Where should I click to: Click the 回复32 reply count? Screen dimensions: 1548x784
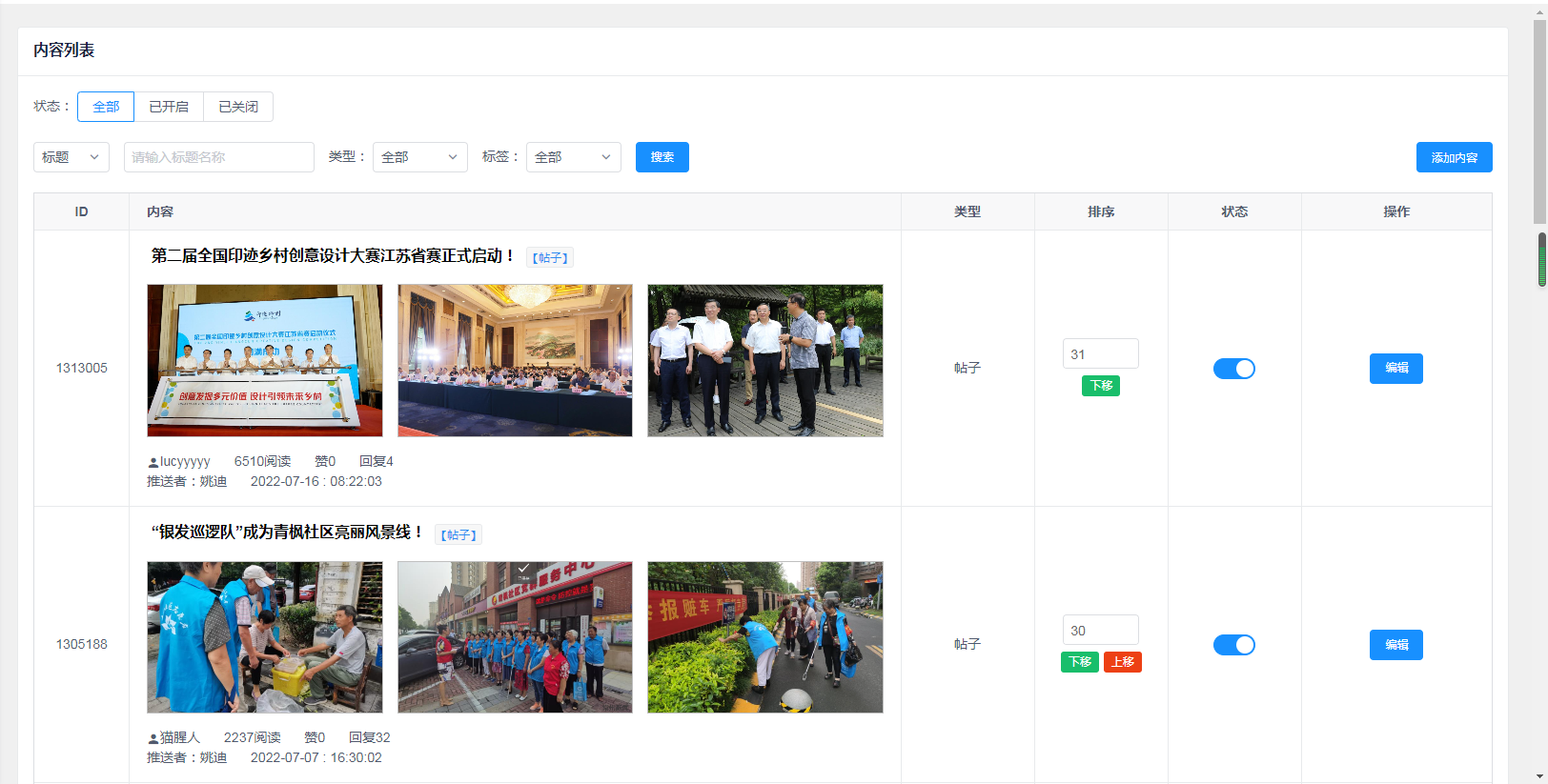point(370,737)
